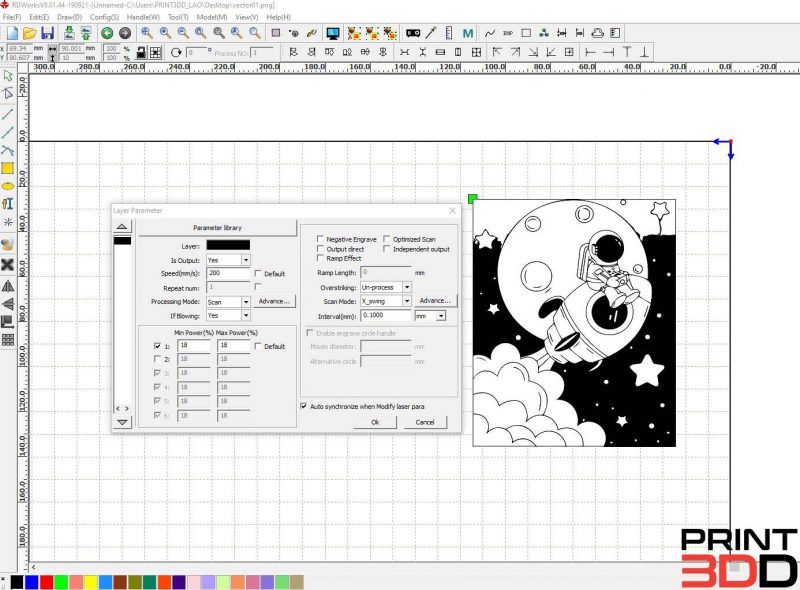Open the Config(S) menu
Image resolution: width=800 pixels, height=590 pixels.
(104, 17)
